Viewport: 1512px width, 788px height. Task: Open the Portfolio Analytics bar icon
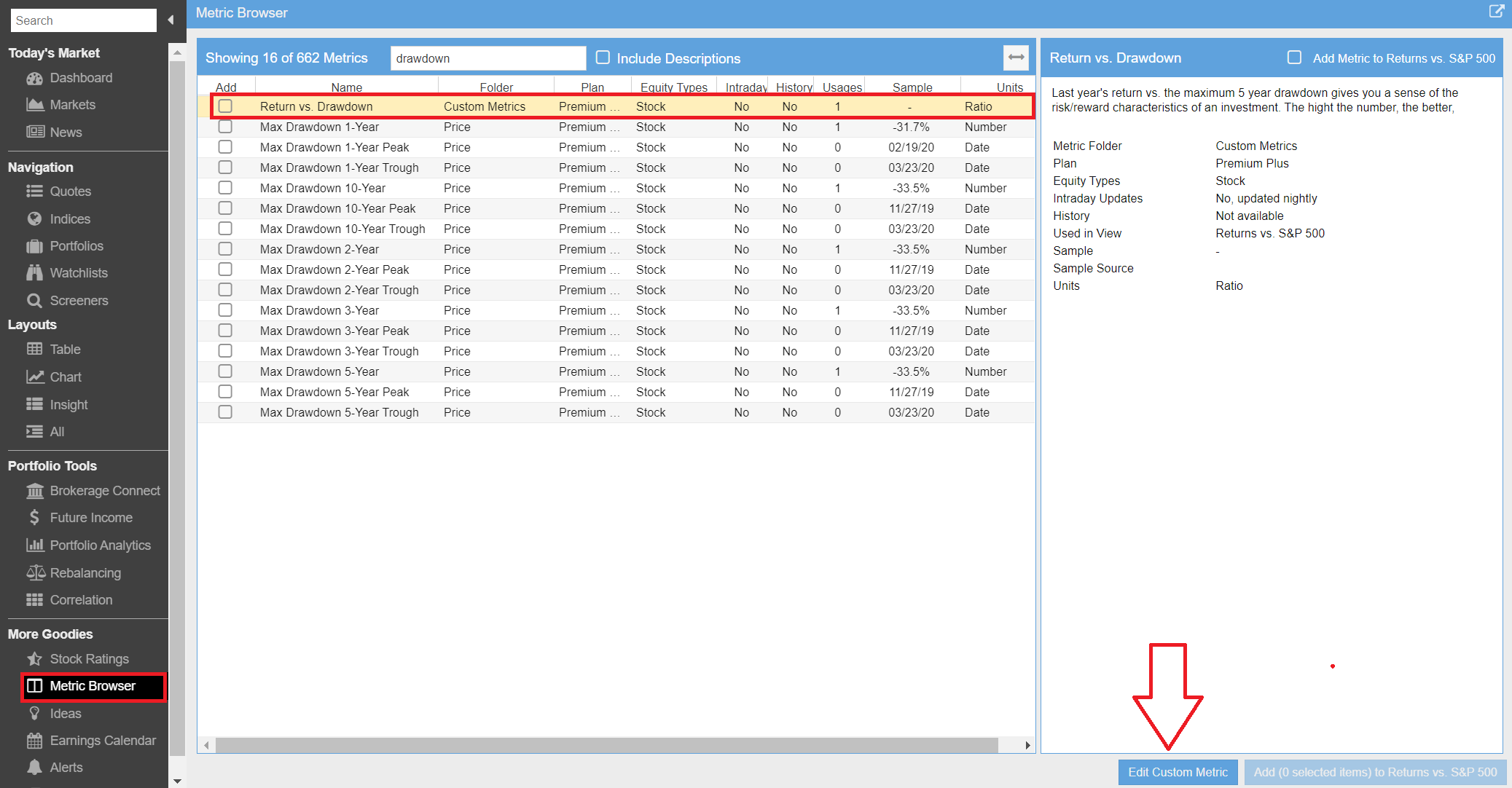click(34, 545)
